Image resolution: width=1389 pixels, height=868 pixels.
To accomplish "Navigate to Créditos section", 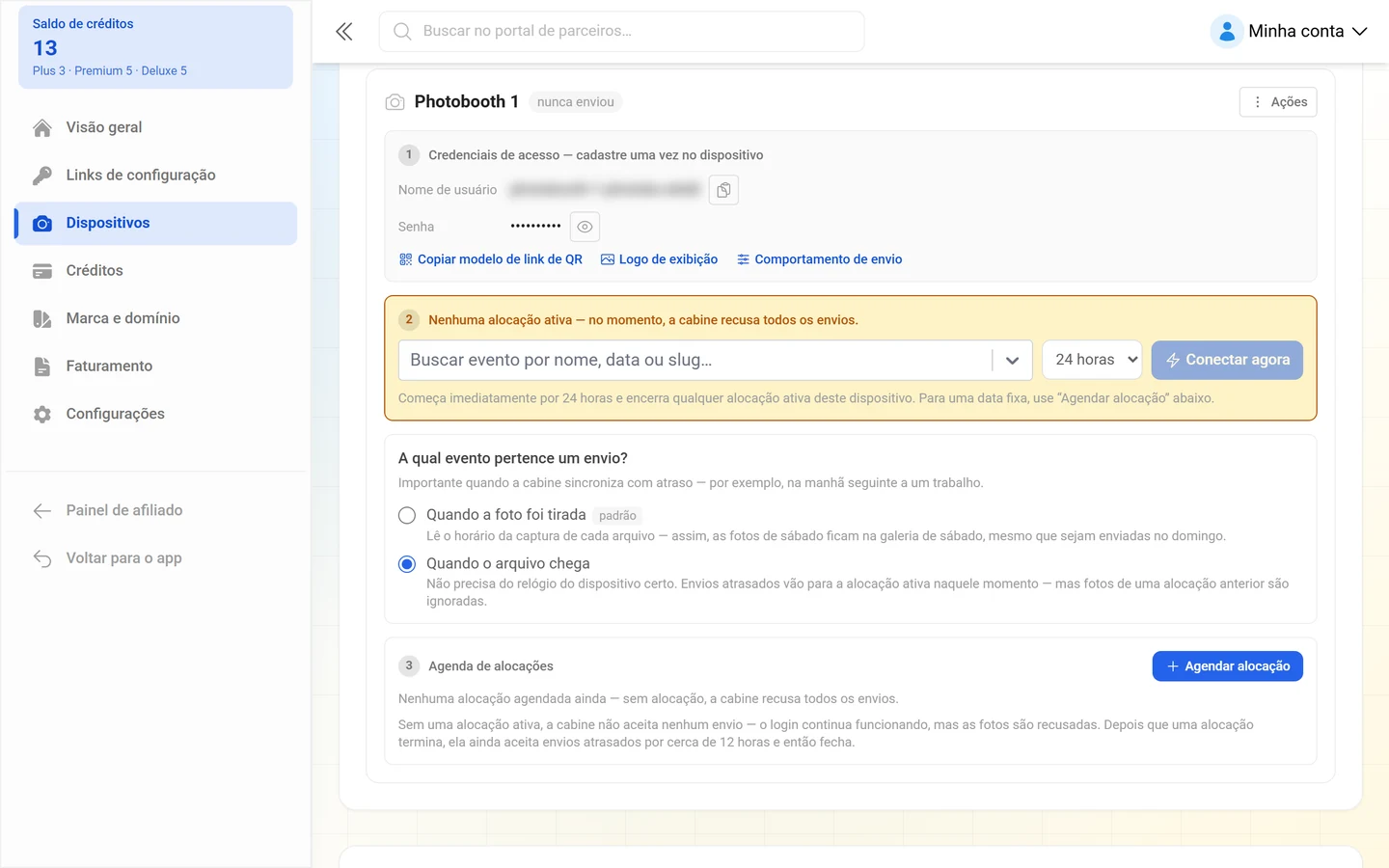I will 155,271.
